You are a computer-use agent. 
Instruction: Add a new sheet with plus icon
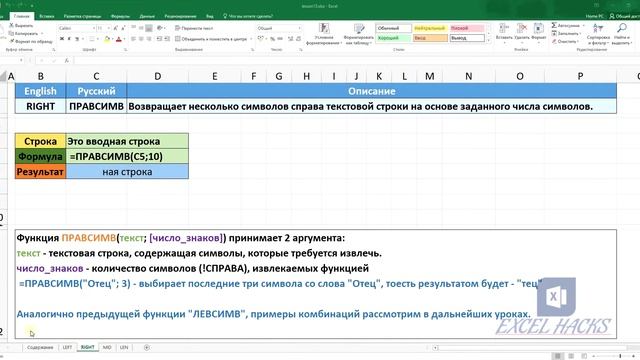[x=147, y=347]
